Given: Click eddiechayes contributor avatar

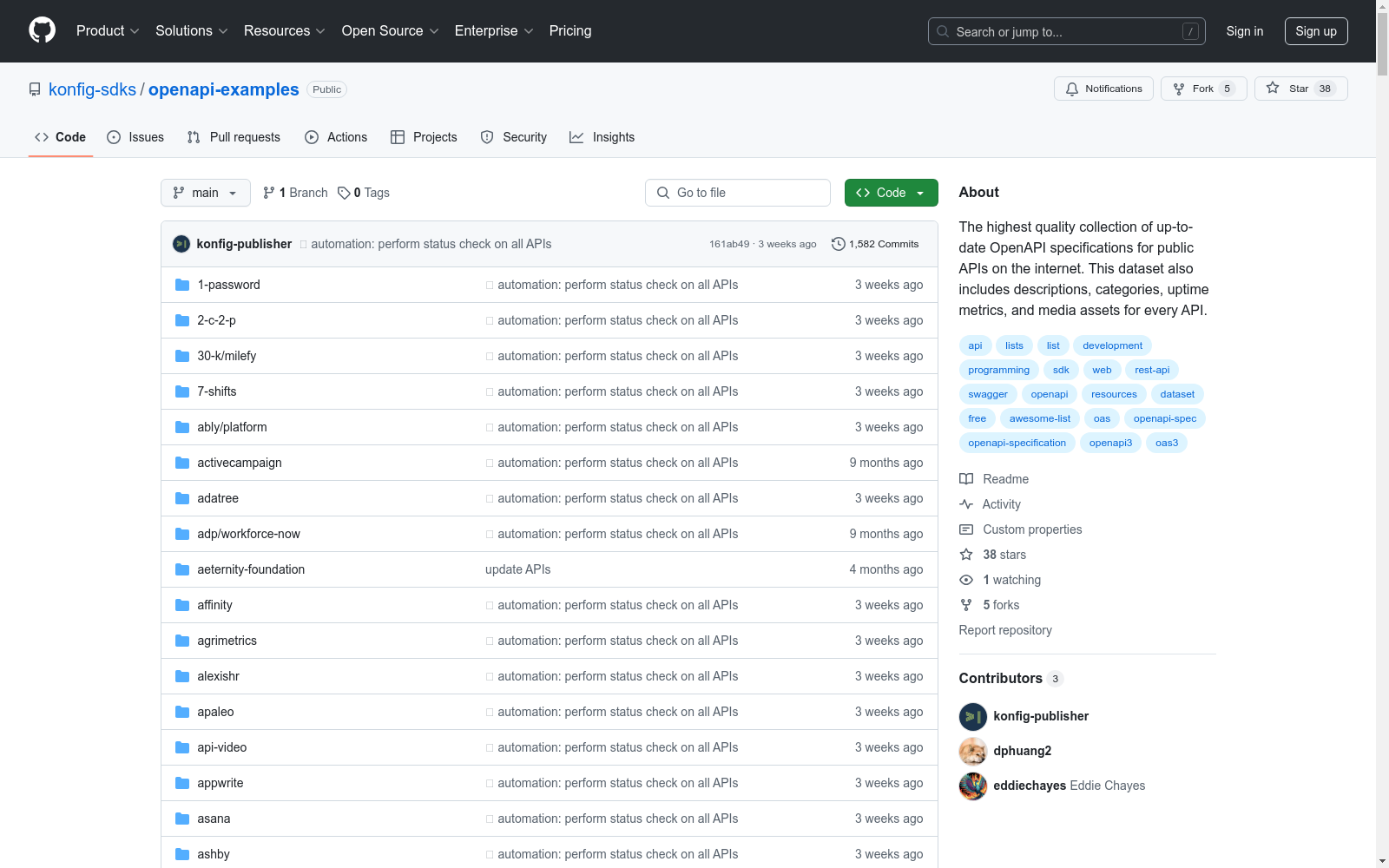Looking at the screenshot, I should 973,786.
